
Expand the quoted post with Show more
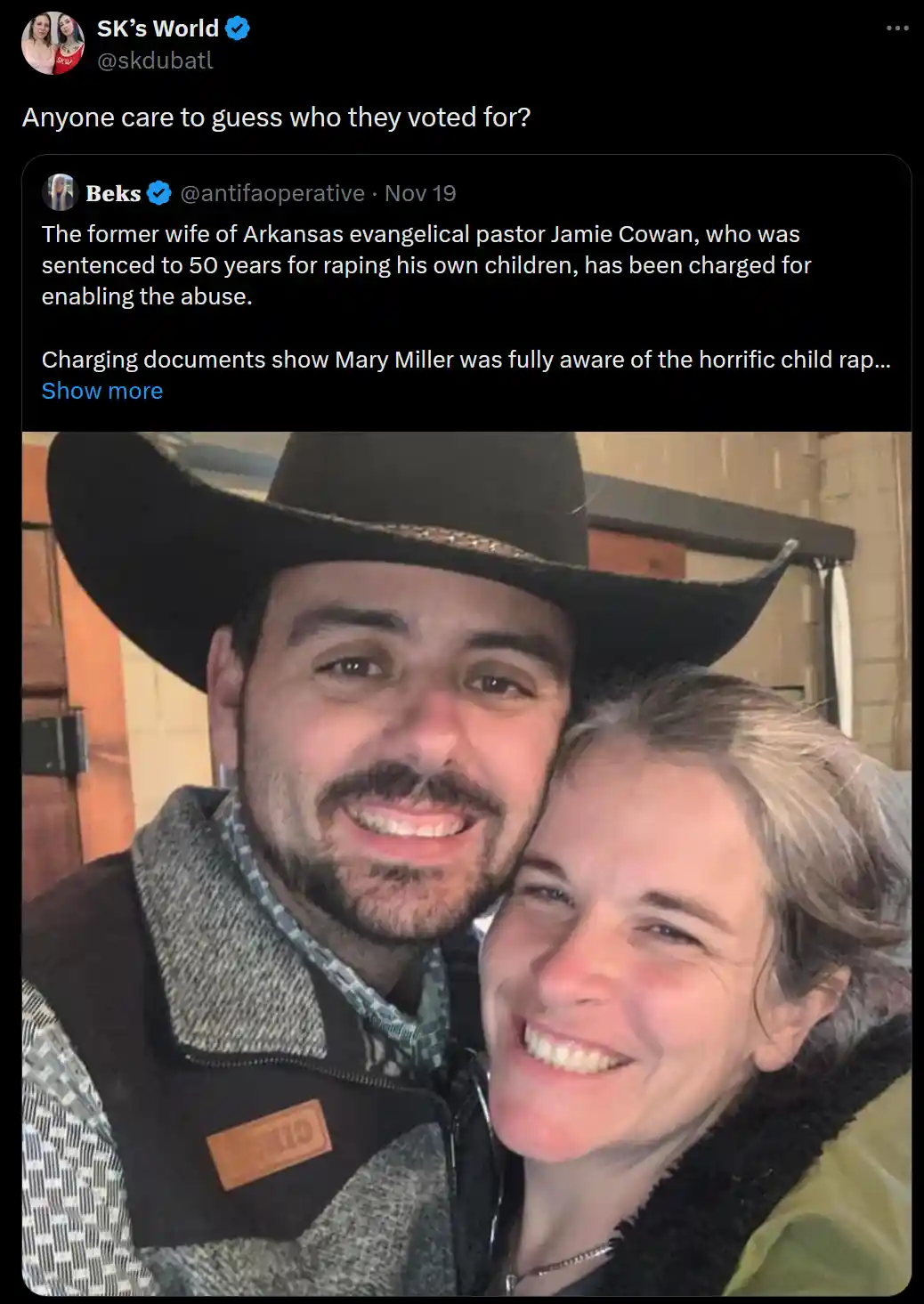click(102, 391)
